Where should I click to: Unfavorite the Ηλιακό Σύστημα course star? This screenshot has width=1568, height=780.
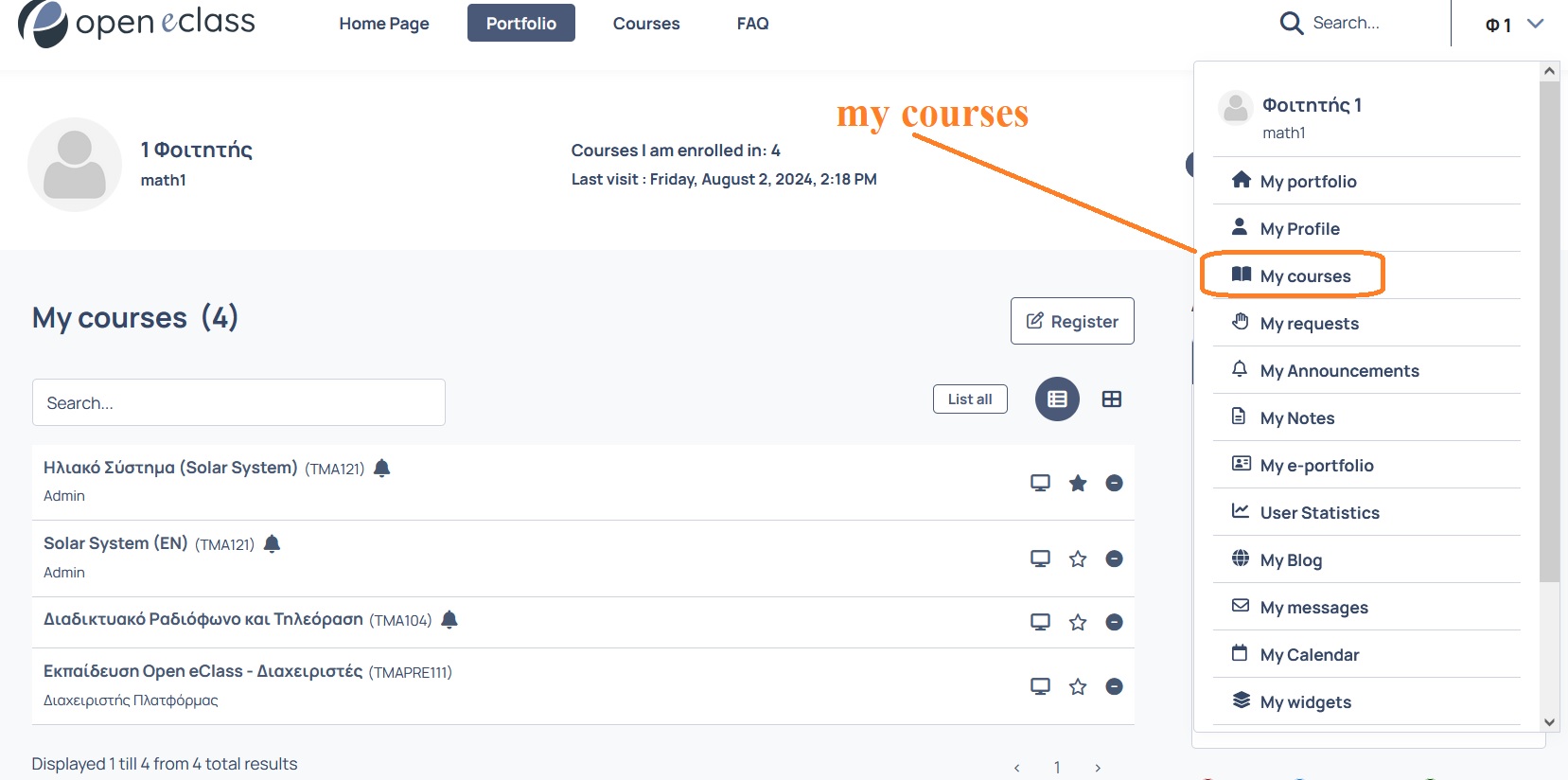point(1077,484)
